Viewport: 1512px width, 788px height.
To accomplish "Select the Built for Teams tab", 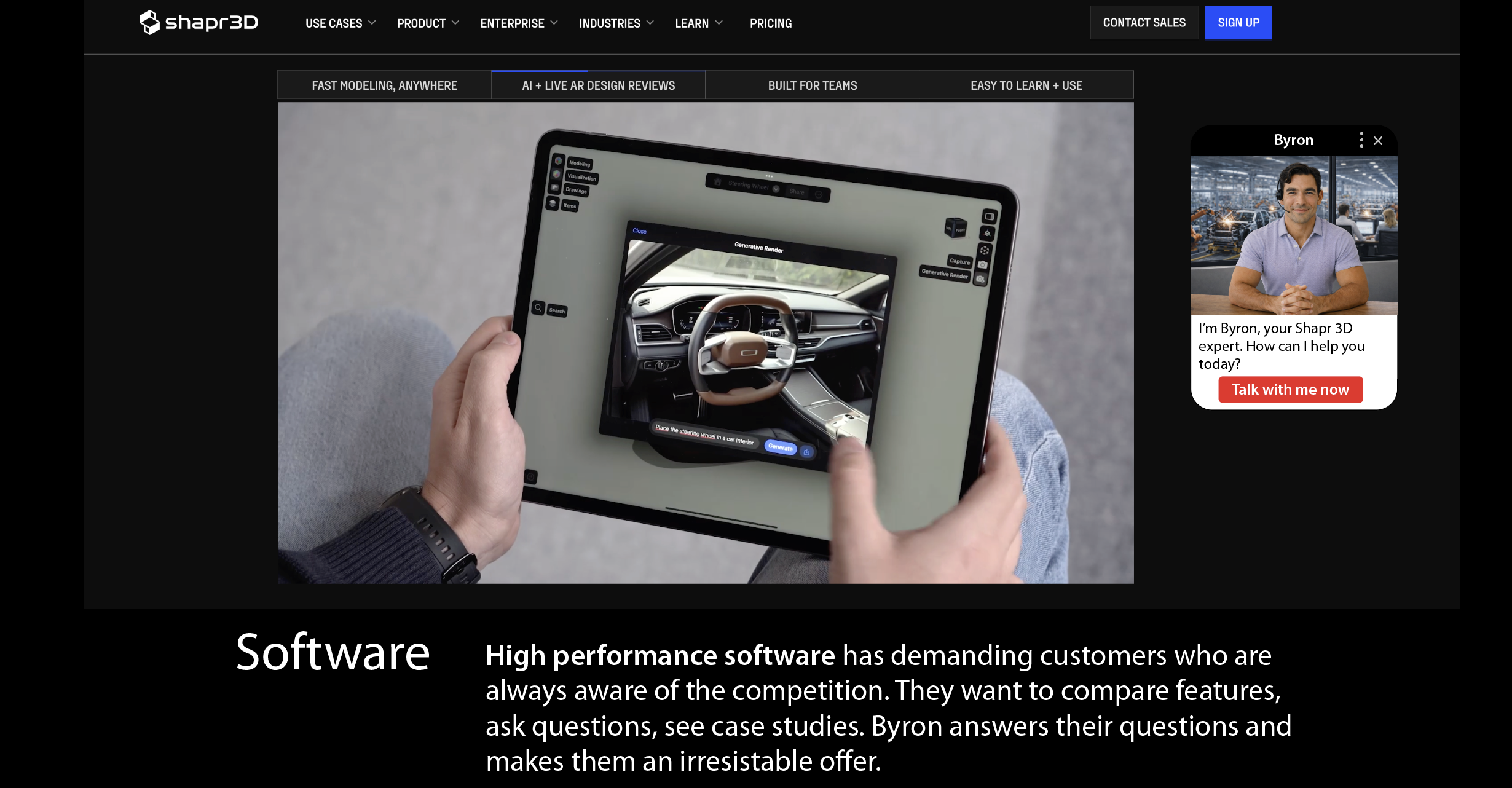I will pos(812,85).
